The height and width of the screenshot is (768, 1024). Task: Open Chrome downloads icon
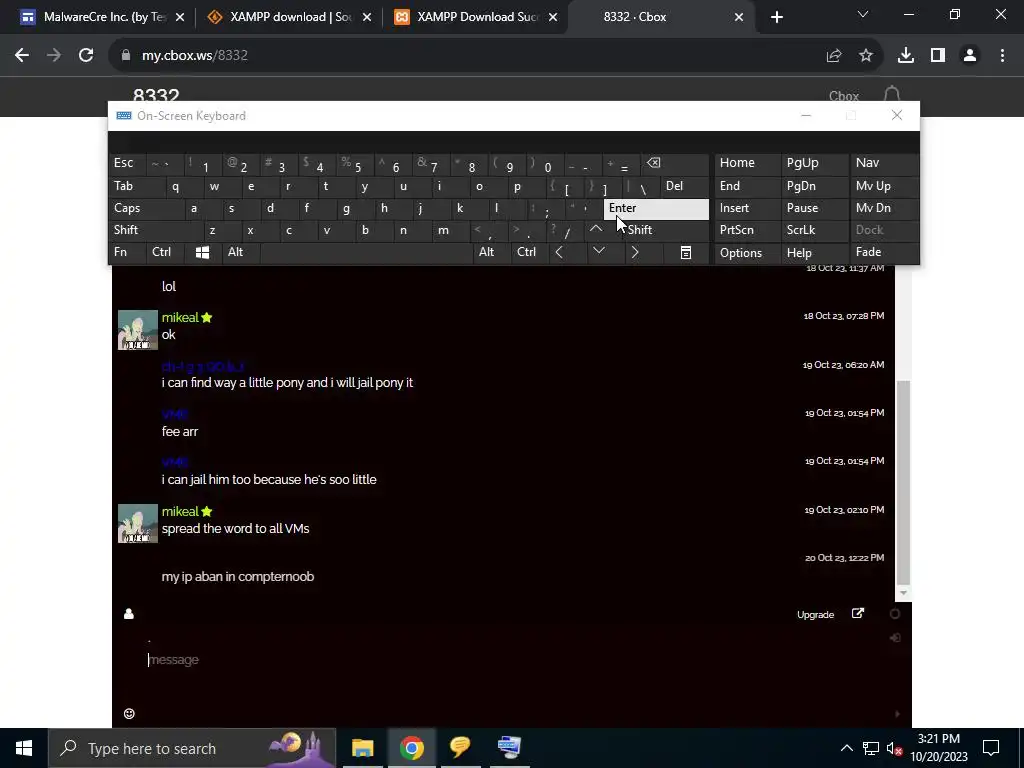(906, 56)
